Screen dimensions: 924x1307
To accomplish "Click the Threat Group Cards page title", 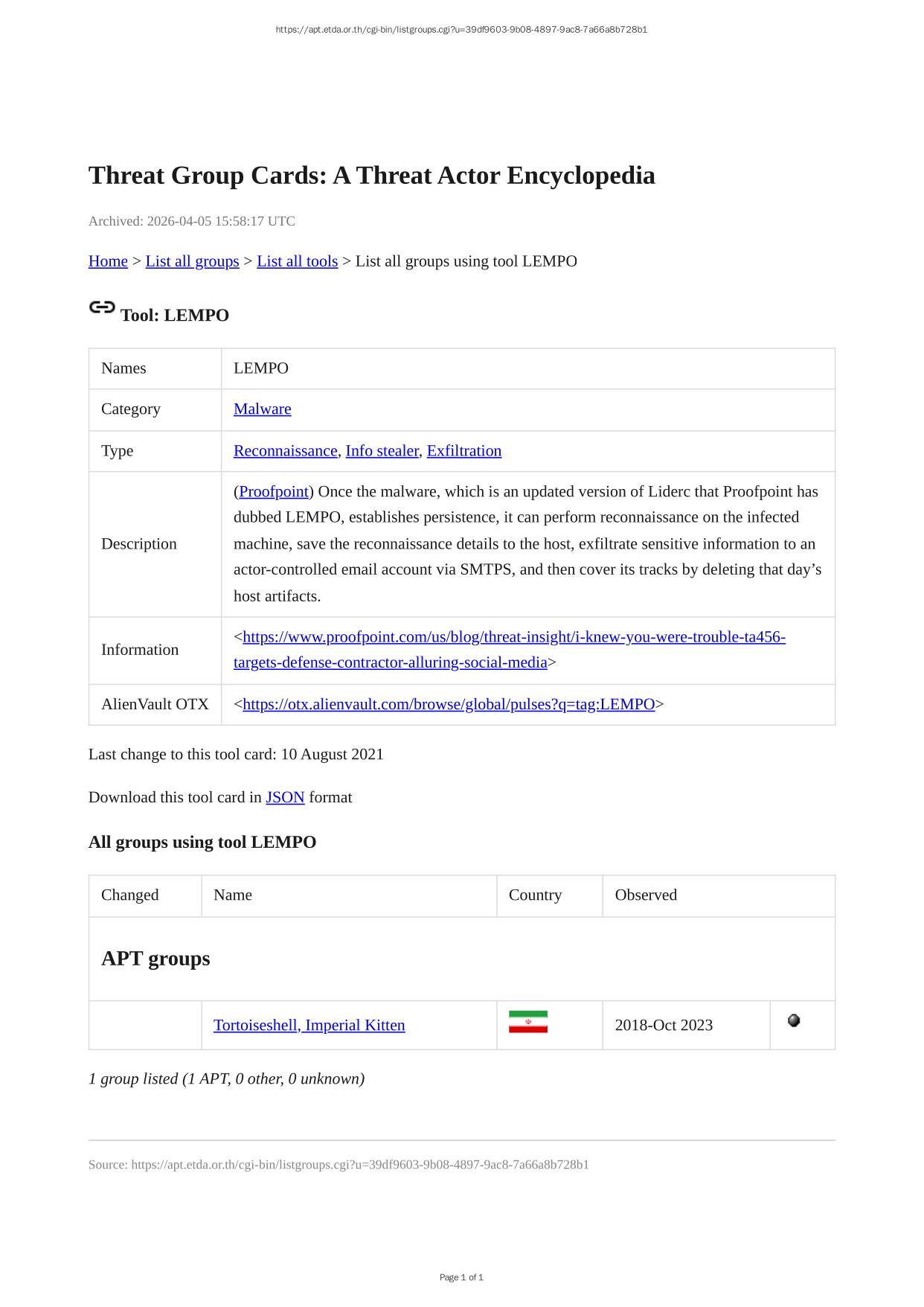I will [371, 176].
